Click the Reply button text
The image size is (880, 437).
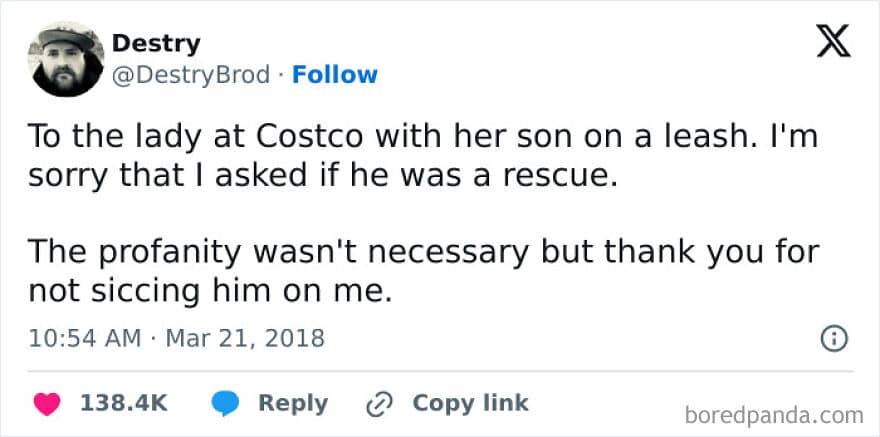pos(293,403)
